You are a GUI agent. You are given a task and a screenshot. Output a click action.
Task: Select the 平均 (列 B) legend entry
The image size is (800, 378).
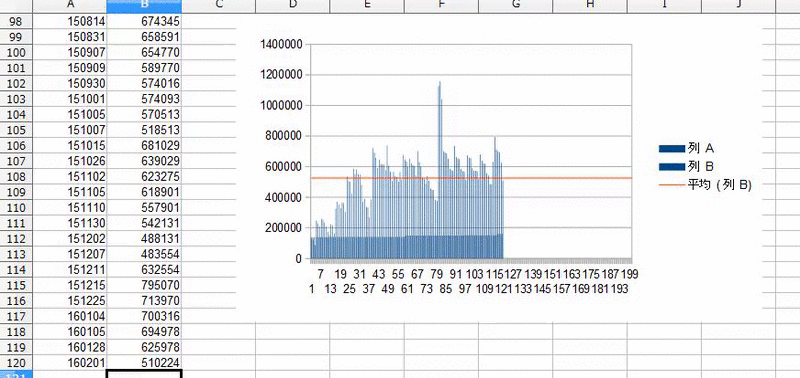[x=706, y=185]
